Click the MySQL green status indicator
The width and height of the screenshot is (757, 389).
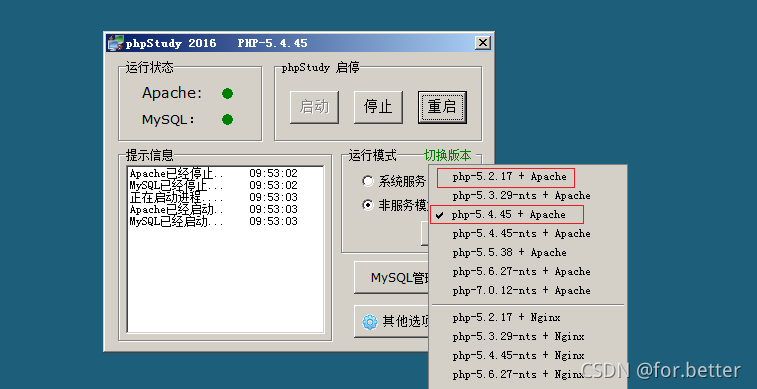[227, 119]
